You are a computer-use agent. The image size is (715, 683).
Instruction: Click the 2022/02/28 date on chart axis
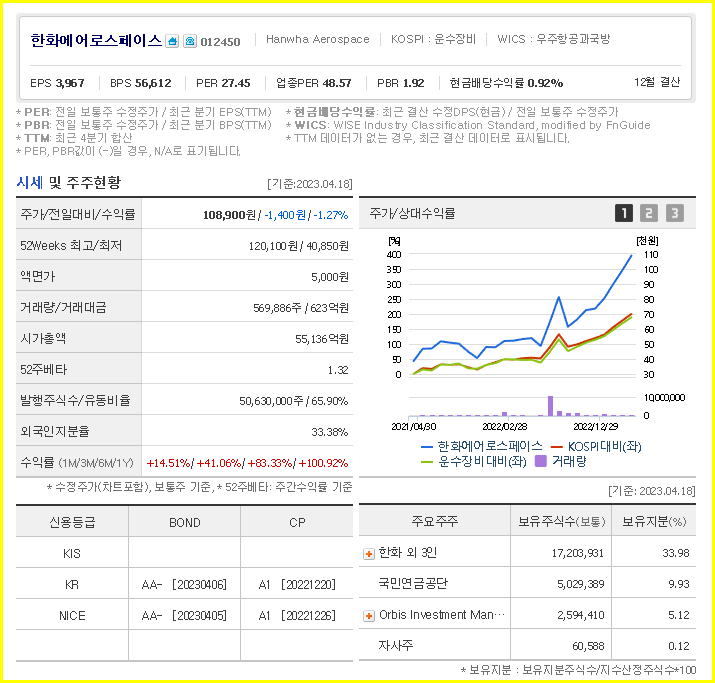(x=505, y=427)
